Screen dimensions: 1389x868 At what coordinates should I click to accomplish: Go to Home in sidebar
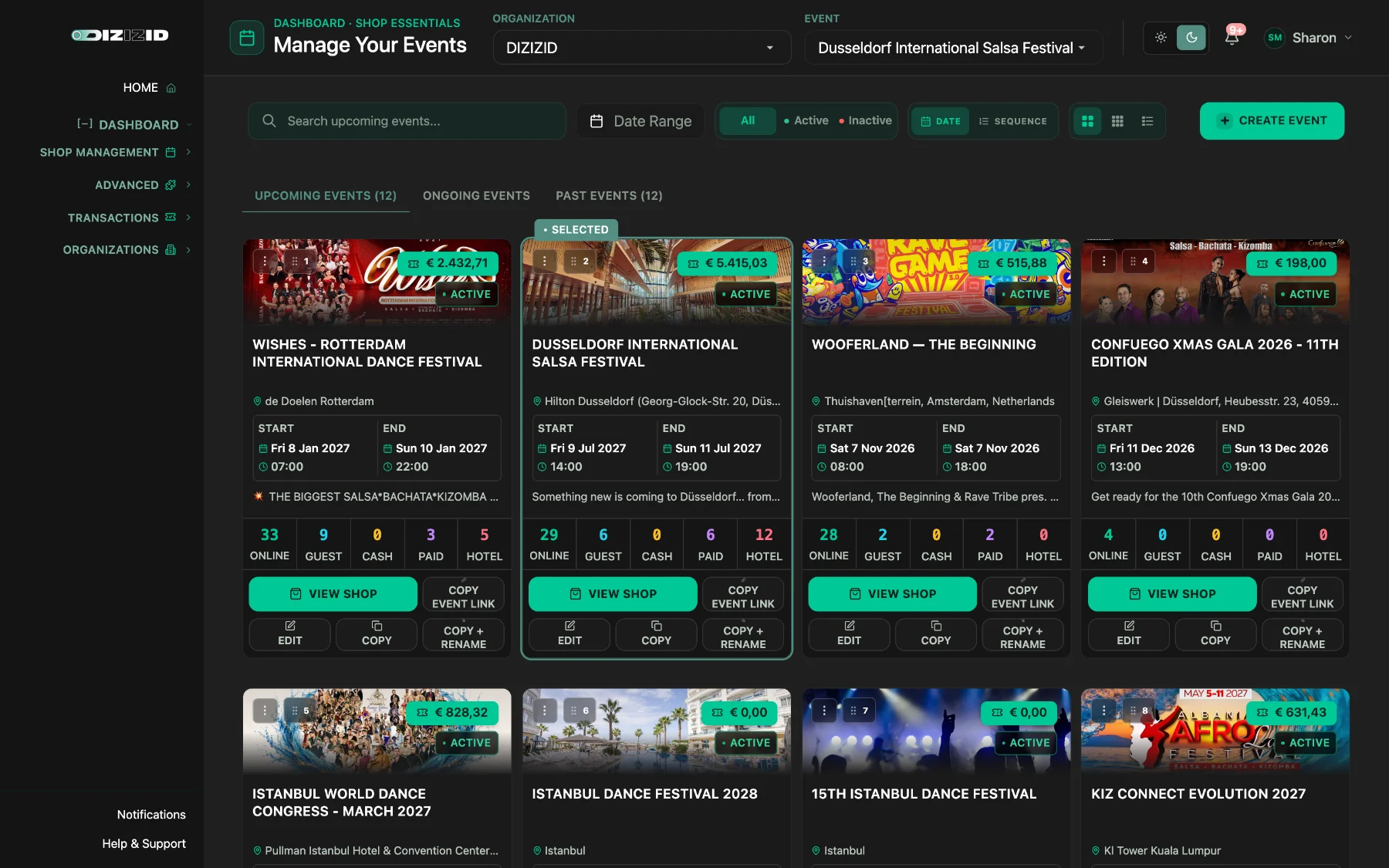(x=150, y=88)
